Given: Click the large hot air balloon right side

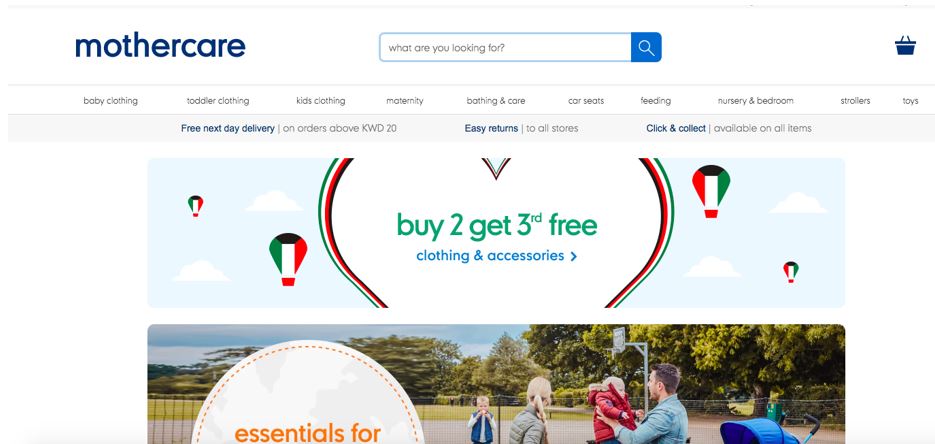Looking at the screenshot, I should [711, 191].
